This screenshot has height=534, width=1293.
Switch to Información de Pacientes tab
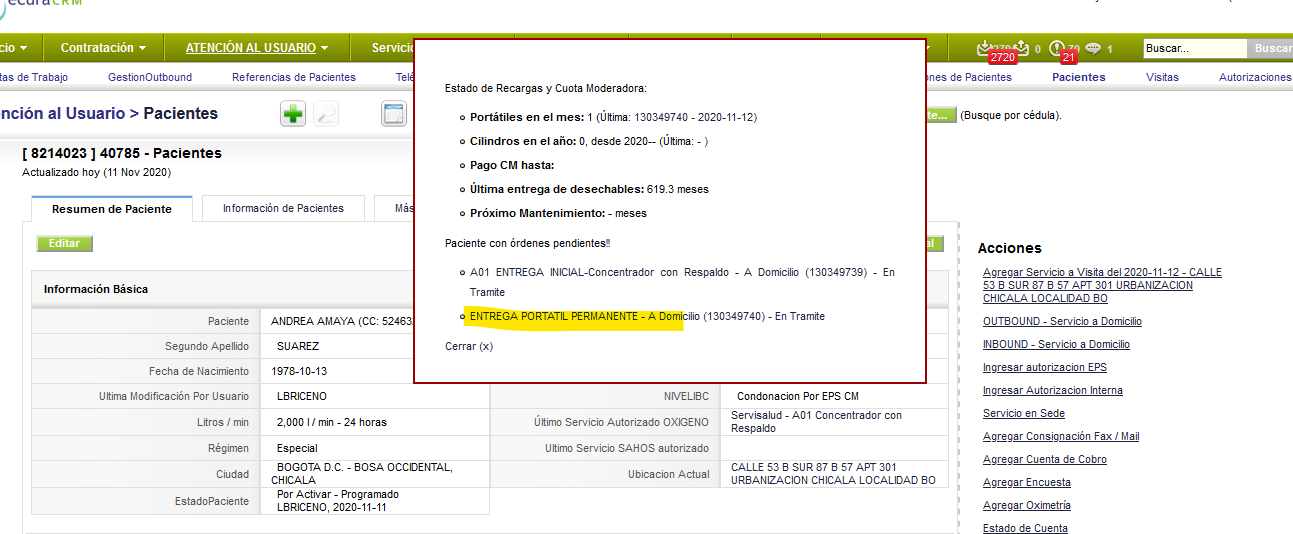[x=283, y=208]
